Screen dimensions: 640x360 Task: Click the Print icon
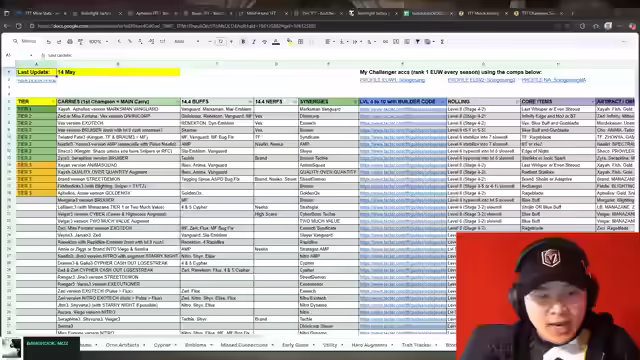[70, 42]
